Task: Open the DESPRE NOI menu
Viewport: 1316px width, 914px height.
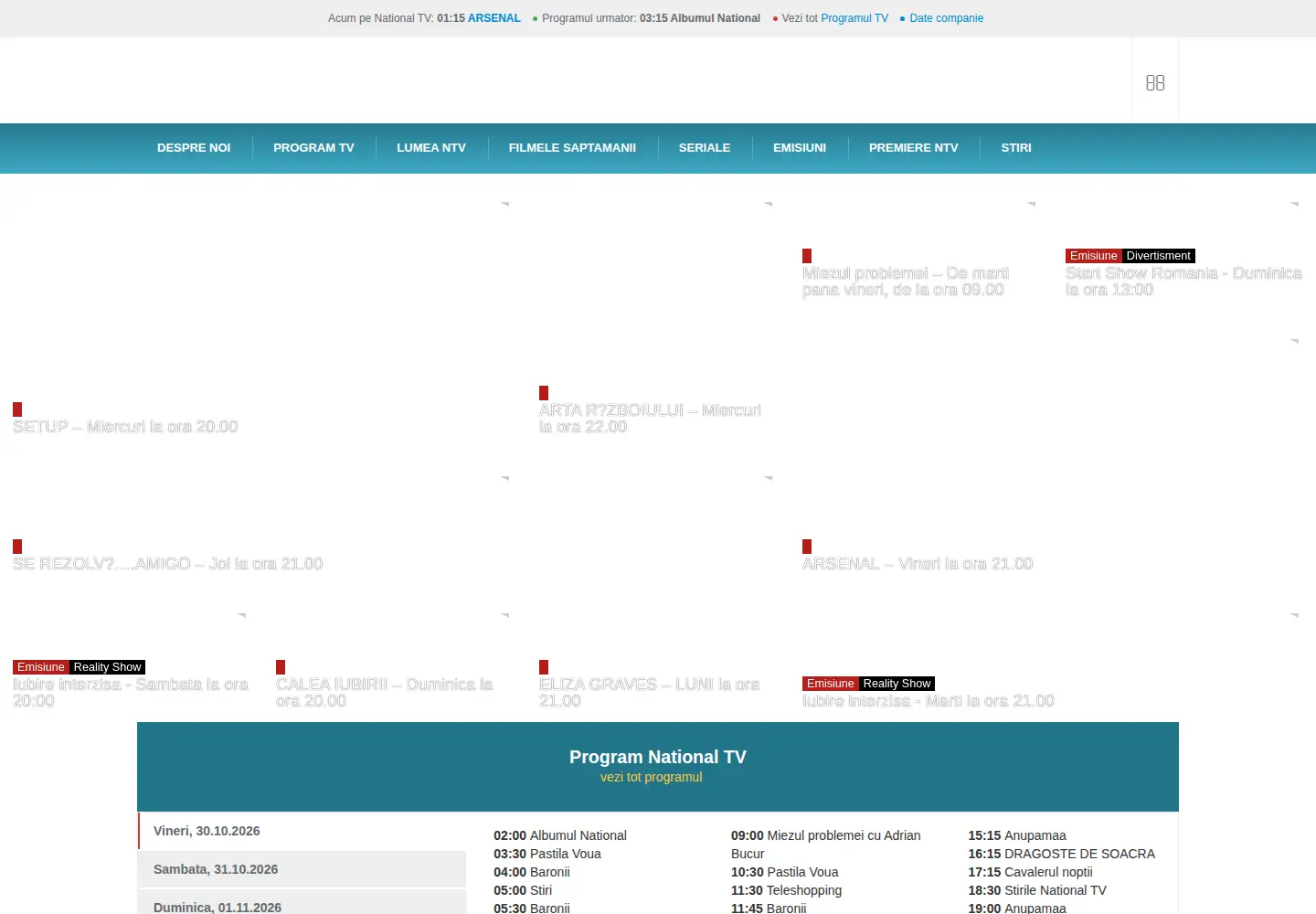Action: [194, 147]
